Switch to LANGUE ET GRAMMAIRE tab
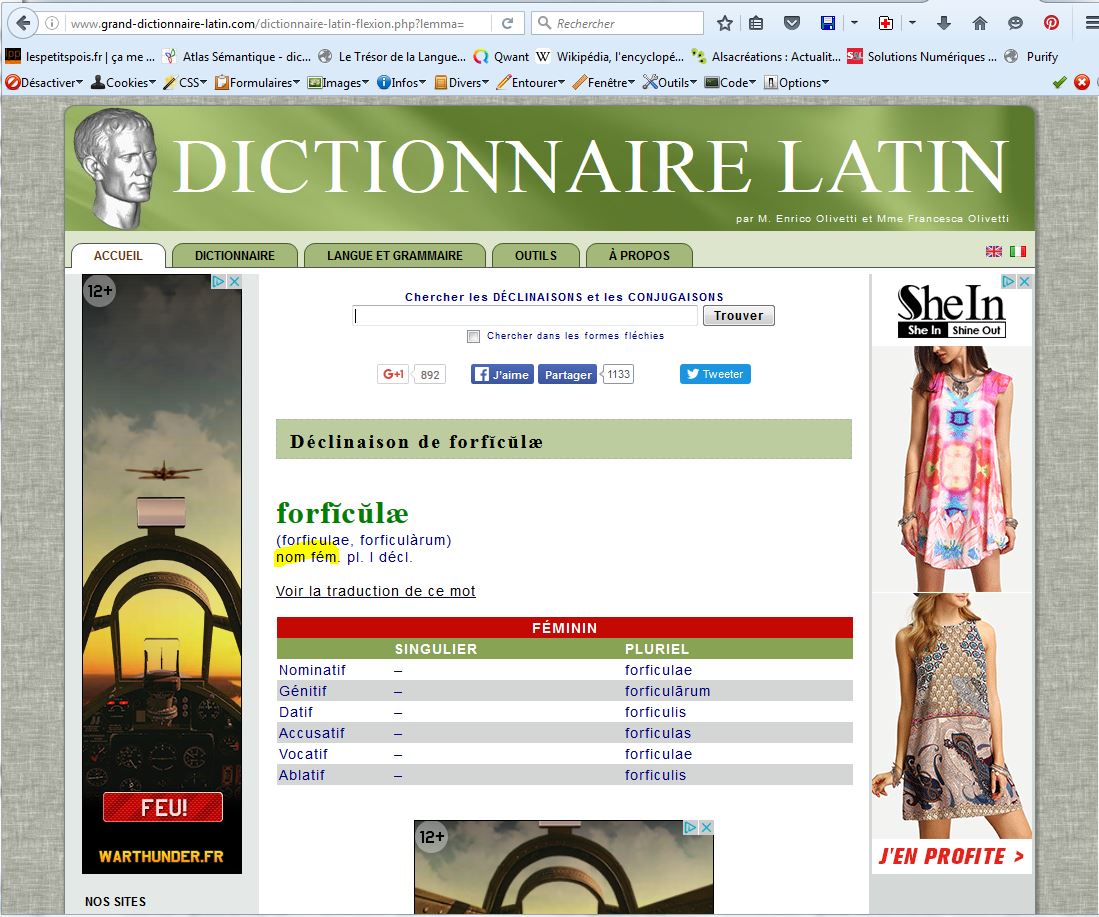Screen dimensions: 1099x917 (394, 256)
